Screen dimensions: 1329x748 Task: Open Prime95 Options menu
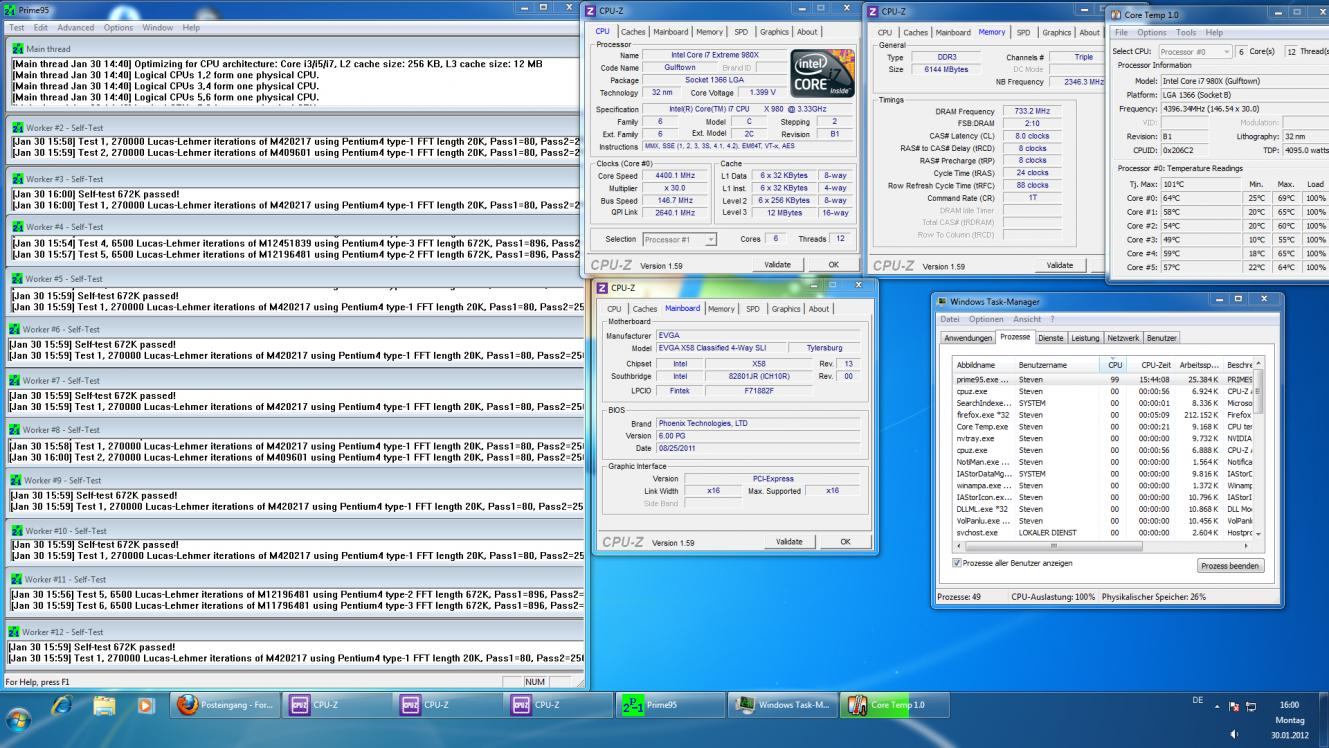click(x=118, y=27)
